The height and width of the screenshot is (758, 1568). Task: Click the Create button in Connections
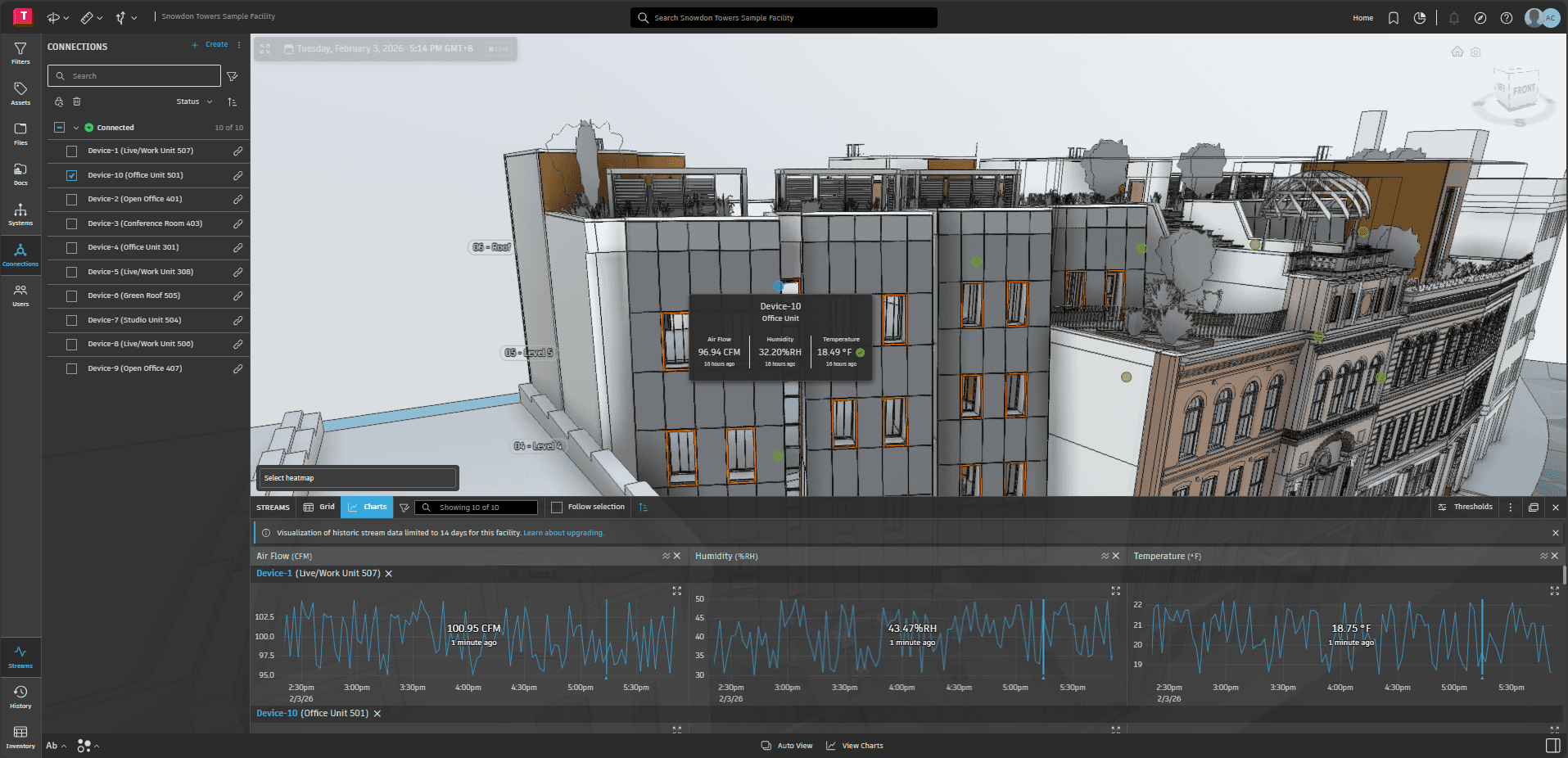click(x=210, y=44)
